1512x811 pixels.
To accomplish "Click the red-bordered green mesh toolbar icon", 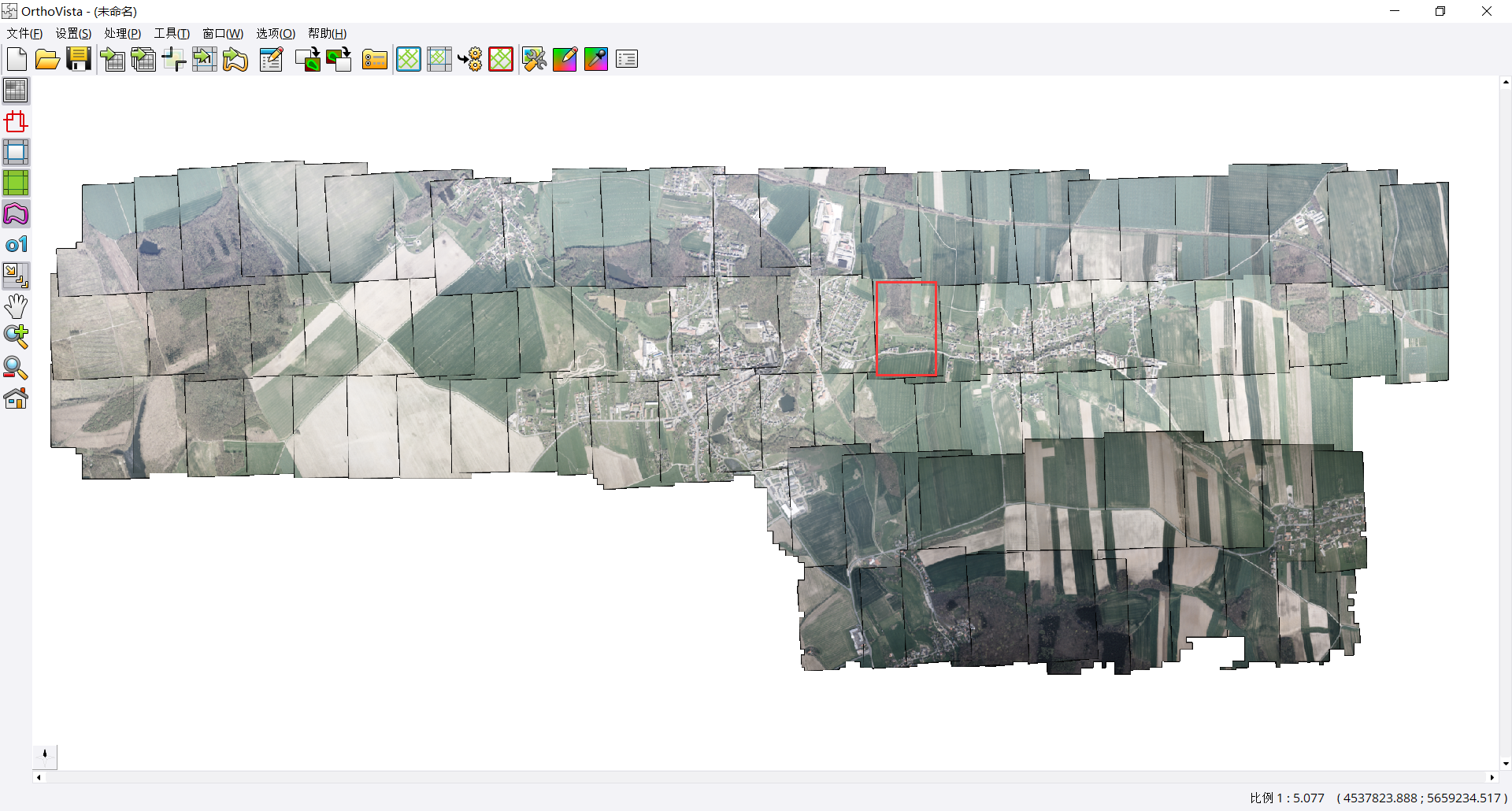I will coord(501,59).
